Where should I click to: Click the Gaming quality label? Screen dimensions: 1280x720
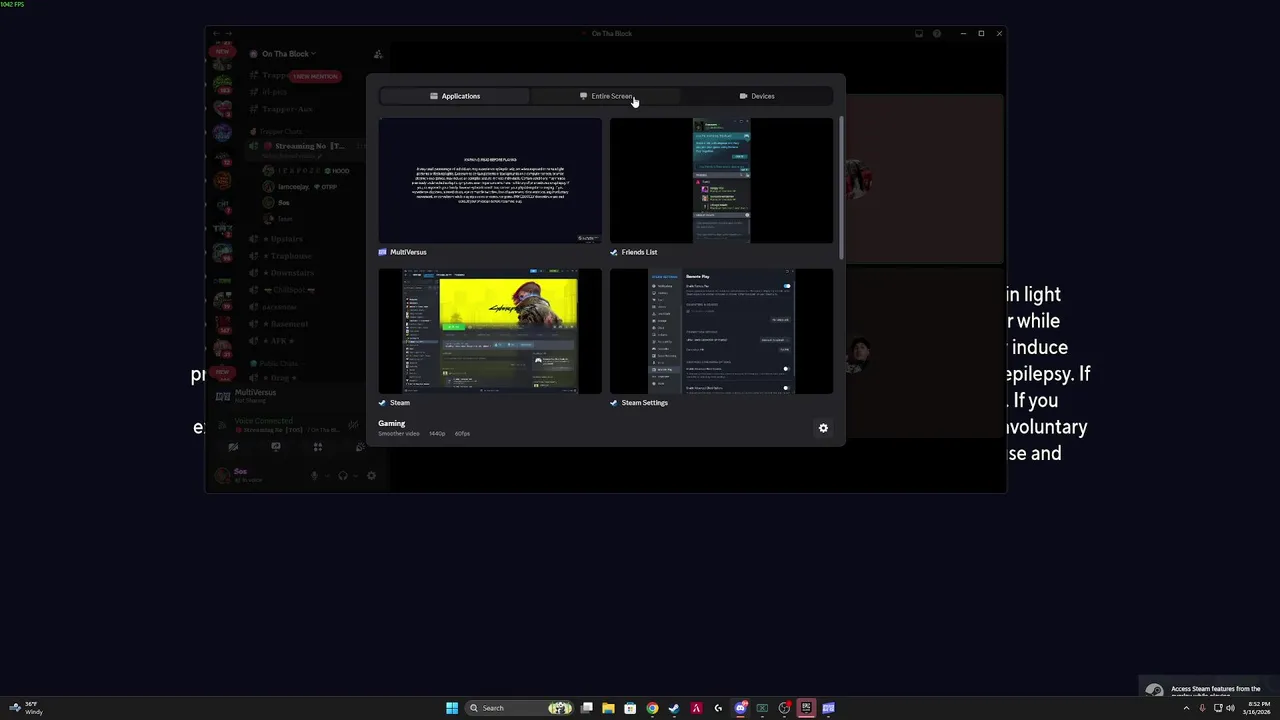pyautogui.click(x=391, y=423)
